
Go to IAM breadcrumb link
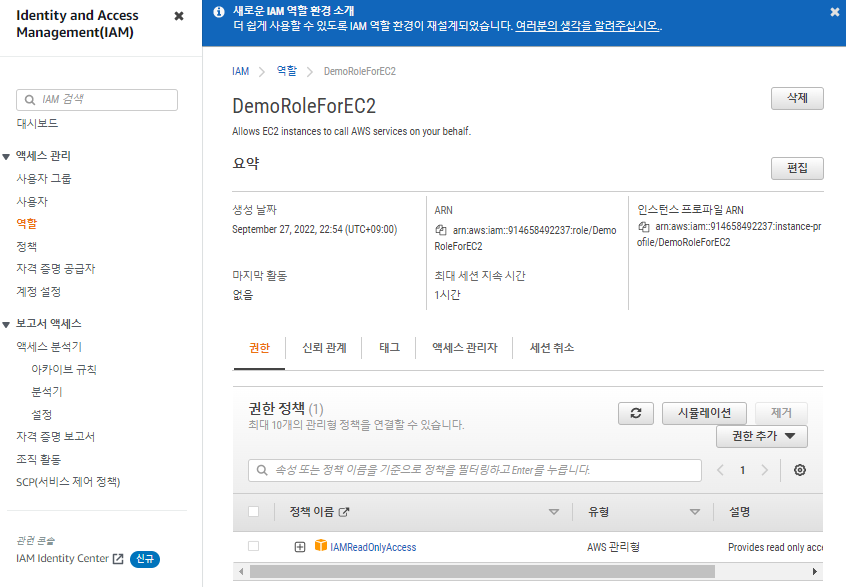pos(241,71)
